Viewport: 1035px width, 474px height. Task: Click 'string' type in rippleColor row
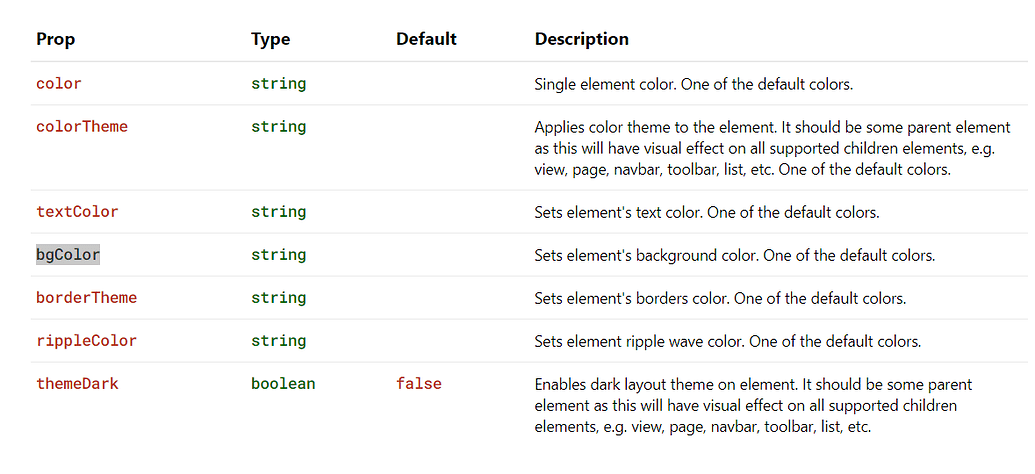click(x=279, y=341)
